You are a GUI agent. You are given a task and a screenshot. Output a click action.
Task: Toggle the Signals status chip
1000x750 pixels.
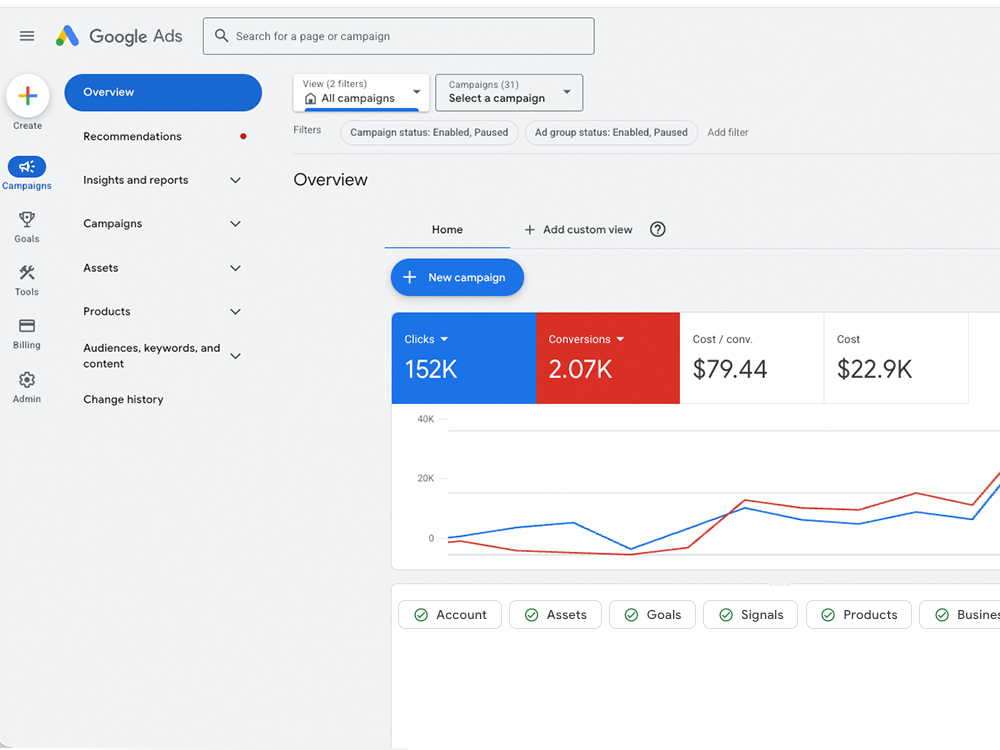pos(750,615)
